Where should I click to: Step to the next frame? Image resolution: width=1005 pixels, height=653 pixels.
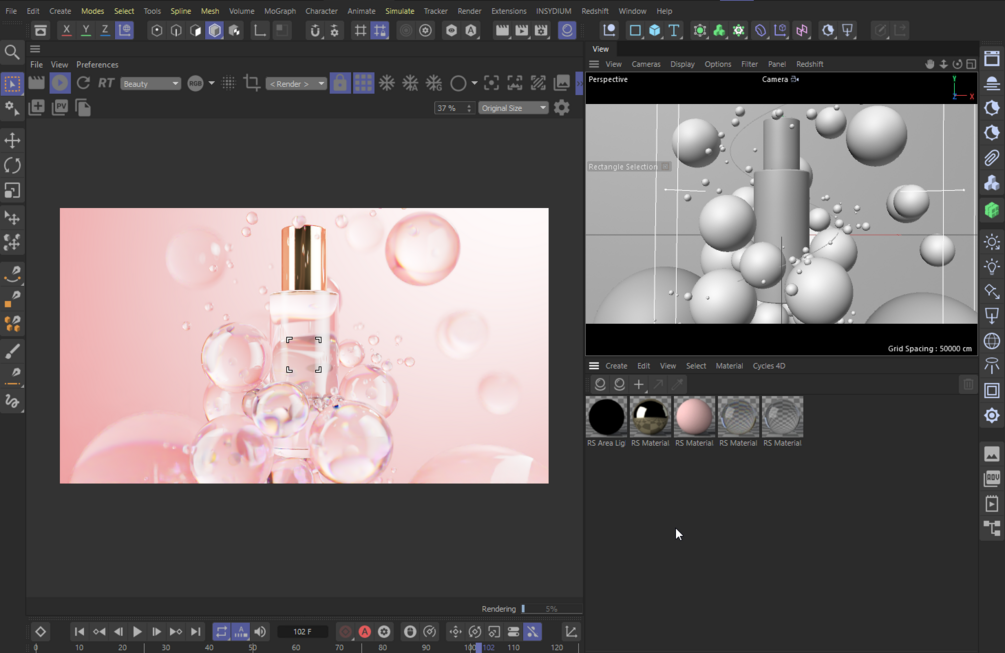click(156, 632)
